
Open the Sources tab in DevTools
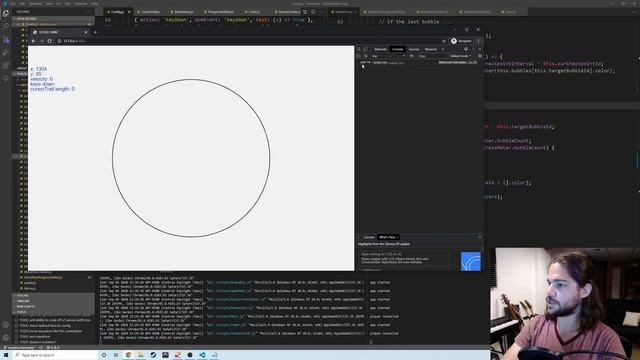(414, 49)
